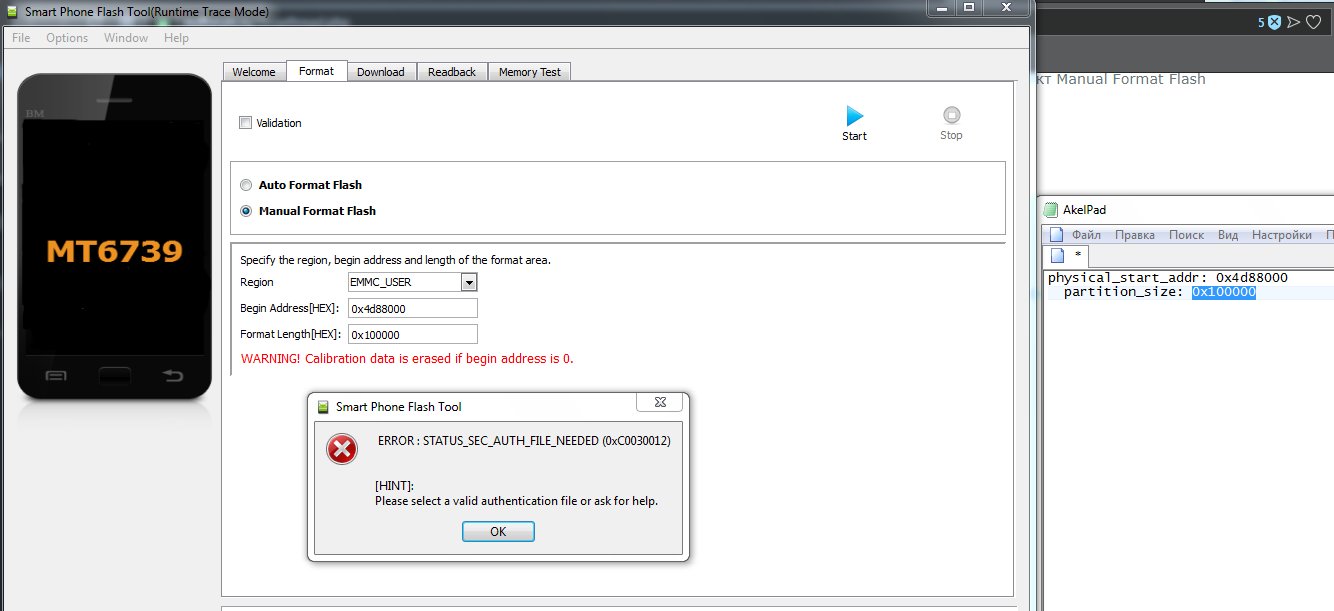This screenshot has height=611, width=1334.
Task: Click the Begin Address hex field
Action: tap(412, 308)
